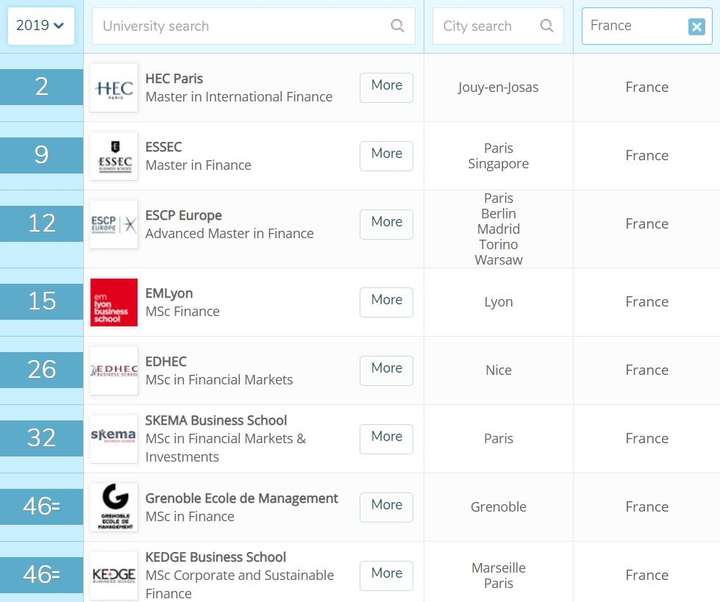
Task: Click ESSEC's Master in Finance program text
Action: (198, 165)
